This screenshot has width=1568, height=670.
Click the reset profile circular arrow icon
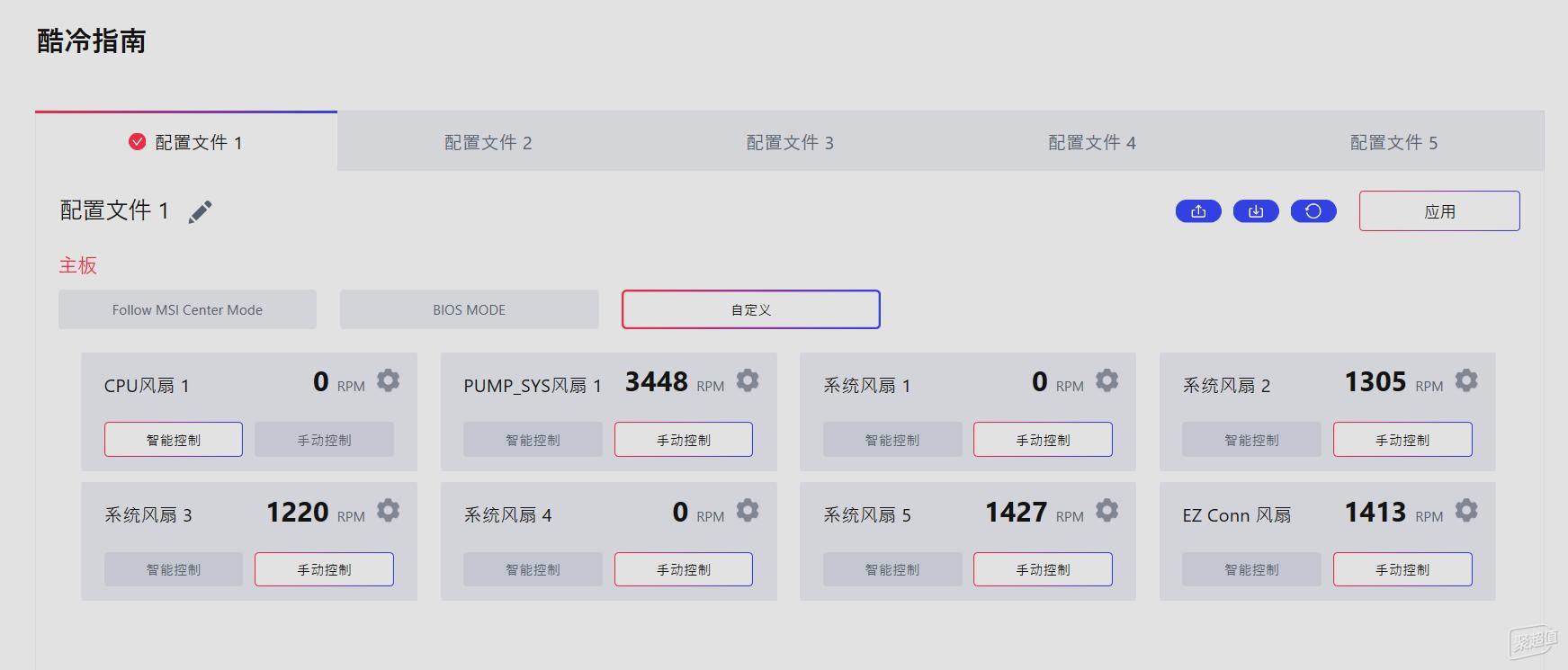click(1313, 211)
